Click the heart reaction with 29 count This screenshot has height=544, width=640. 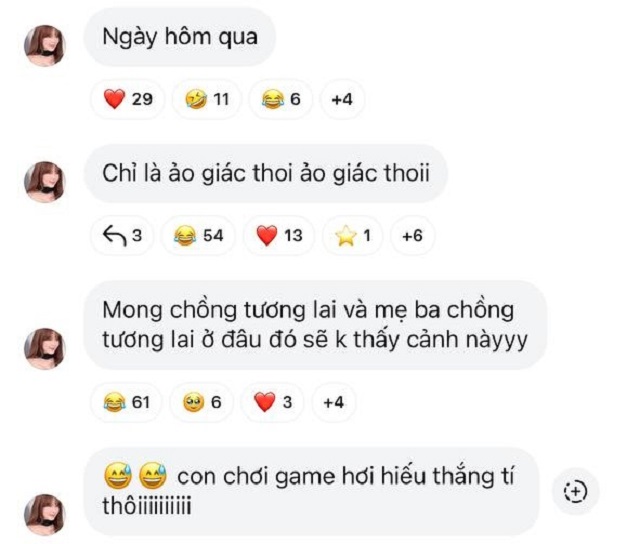128,99
